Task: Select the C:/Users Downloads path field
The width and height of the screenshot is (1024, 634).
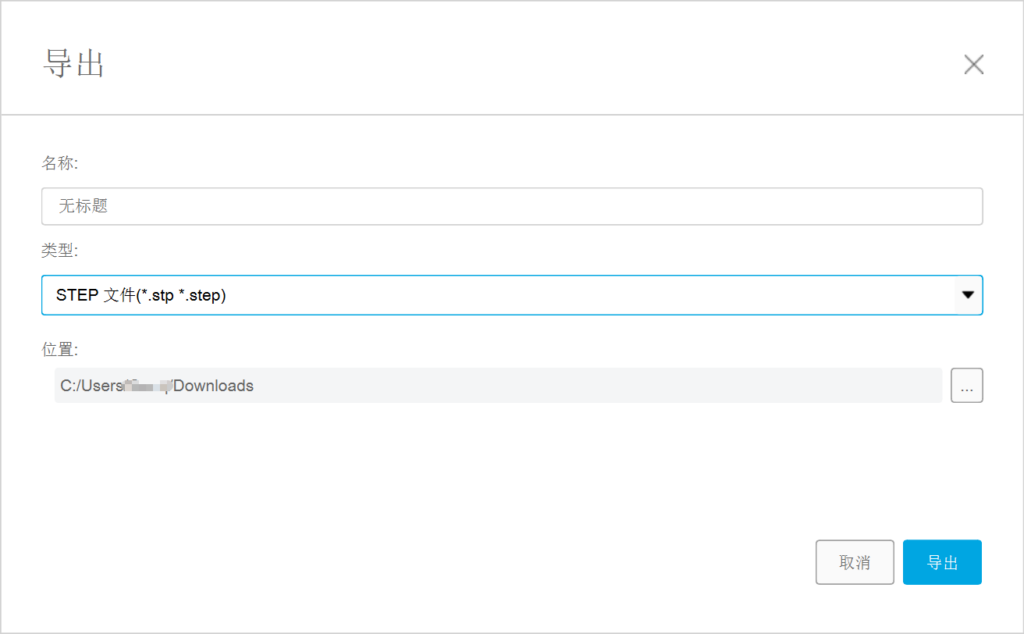Action: pyautogui.click(x=497, y=385)
